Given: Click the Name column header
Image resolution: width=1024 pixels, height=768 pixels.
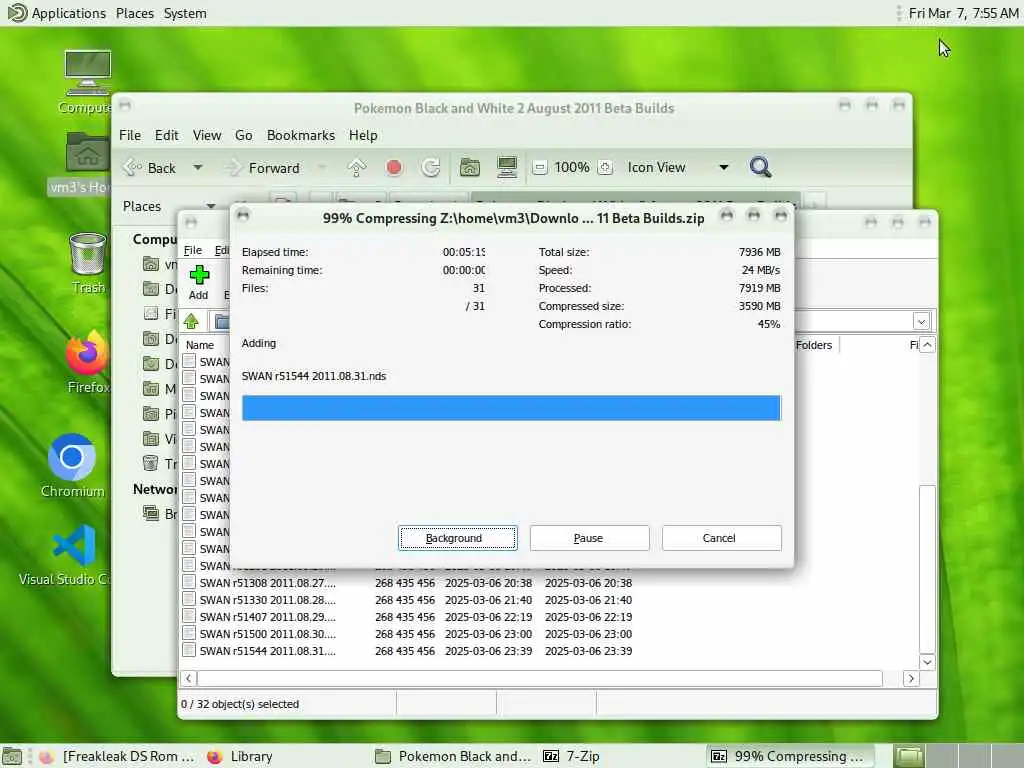Looking at the screenshot, I should tap(200, 345).
